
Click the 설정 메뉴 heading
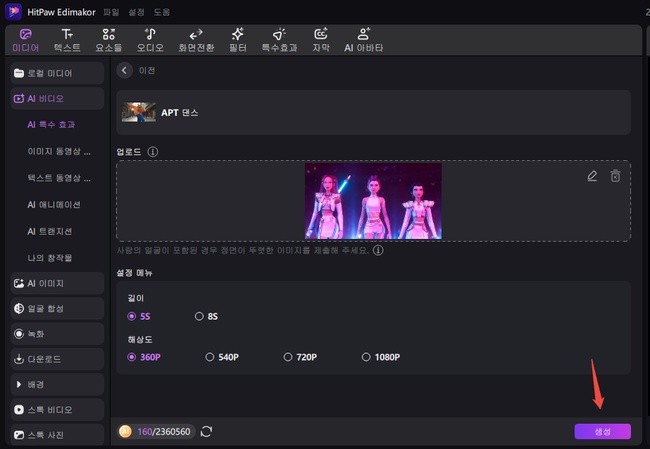134,273
